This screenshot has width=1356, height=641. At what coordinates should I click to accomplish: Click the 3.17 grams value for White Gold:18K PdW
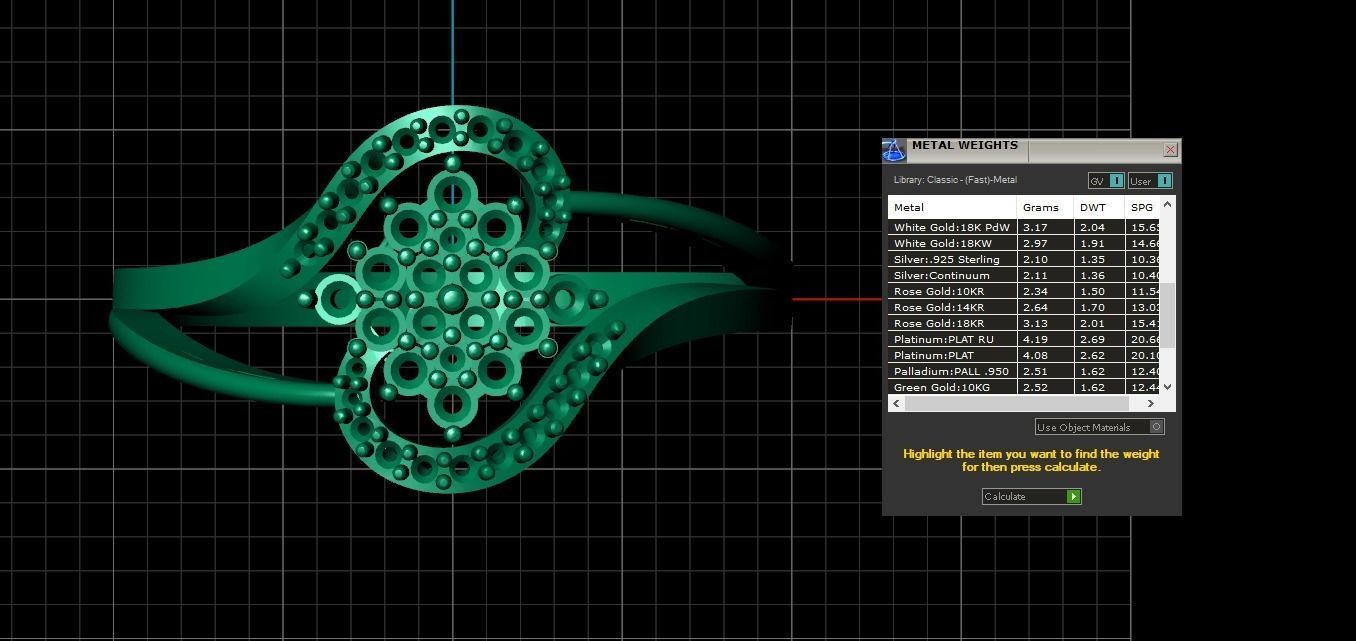[1035, 227]
